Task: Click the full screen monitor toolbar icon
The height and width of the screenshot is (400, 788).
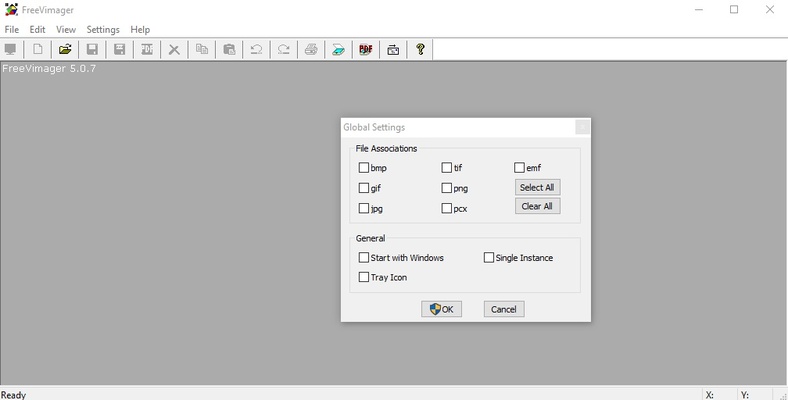Action: click(11, 49)
